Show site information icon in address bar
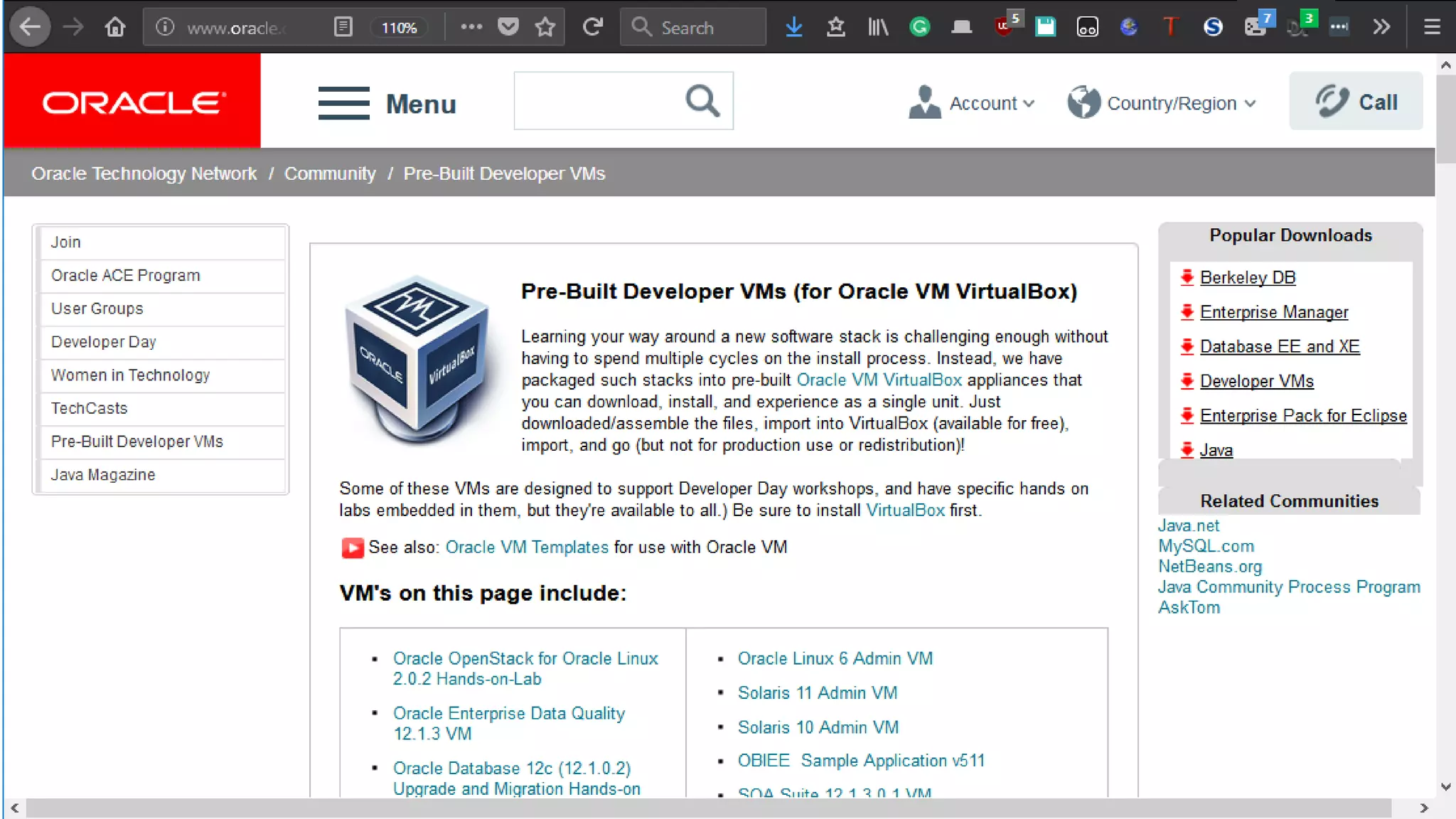 (x=165, y=27)
